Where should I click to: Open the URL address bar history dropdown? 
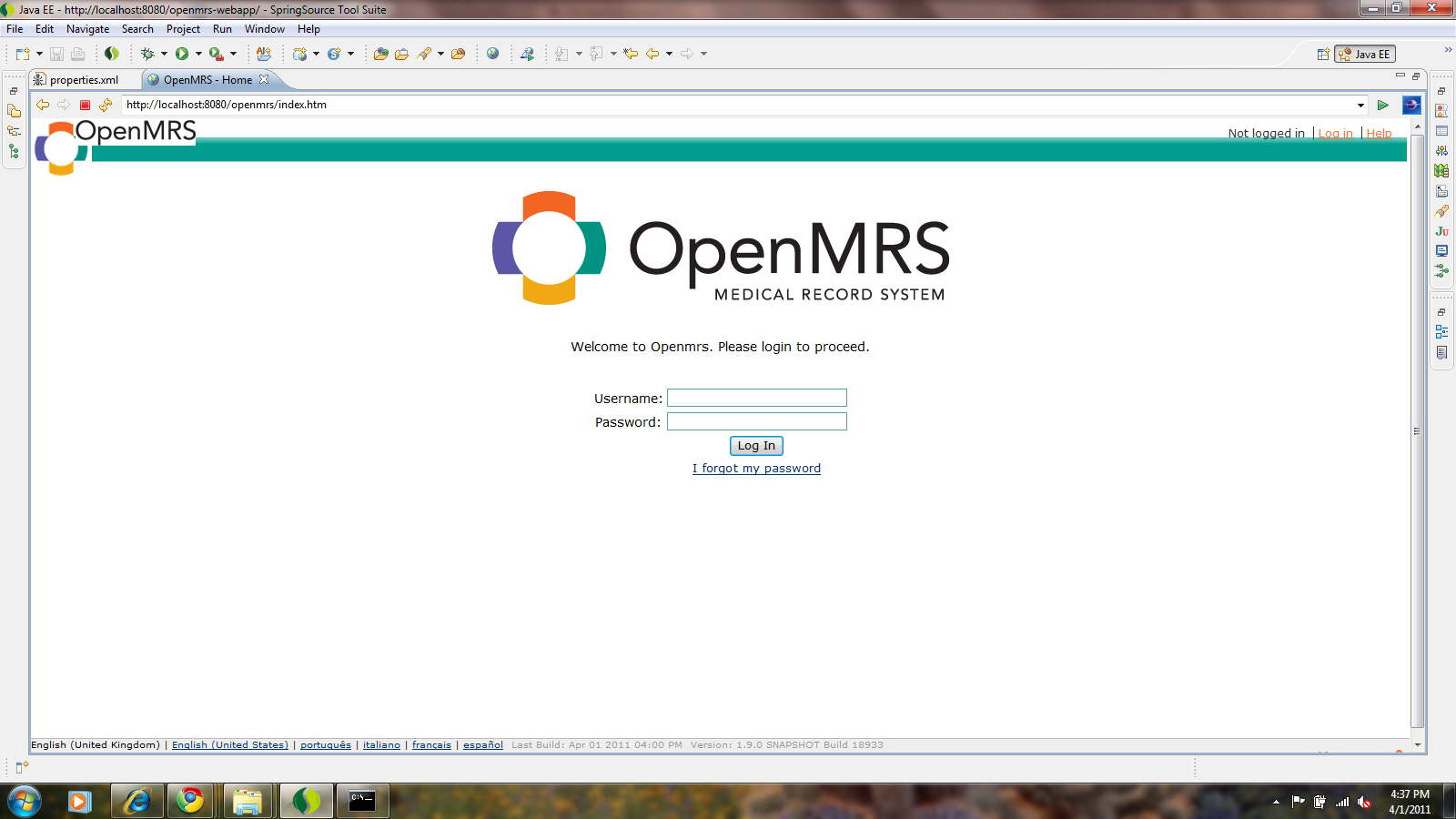pyautogui.click(x=1360, y=105)
